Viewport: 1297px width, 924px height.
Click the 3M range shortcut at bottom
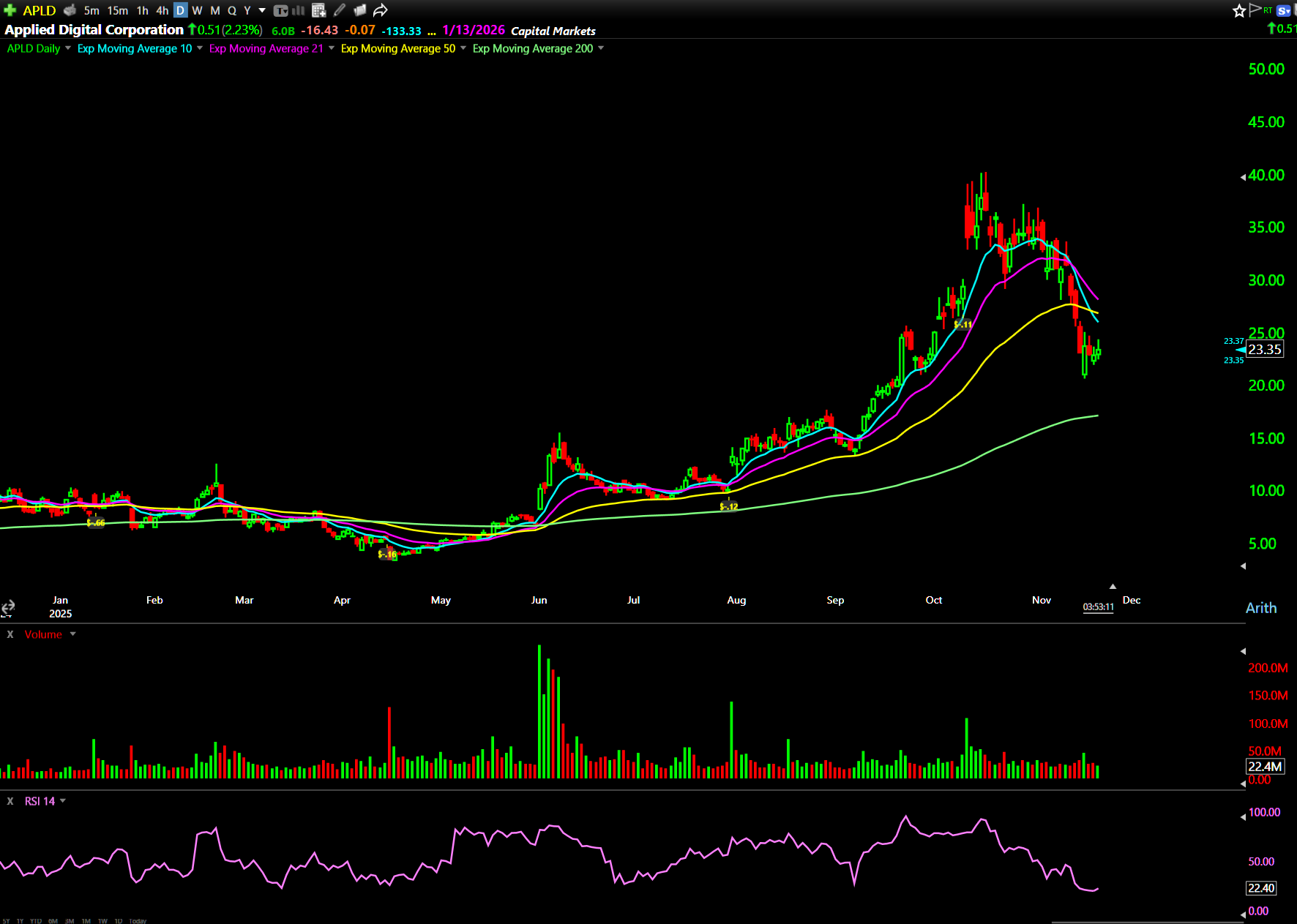[x=70, y=920]
